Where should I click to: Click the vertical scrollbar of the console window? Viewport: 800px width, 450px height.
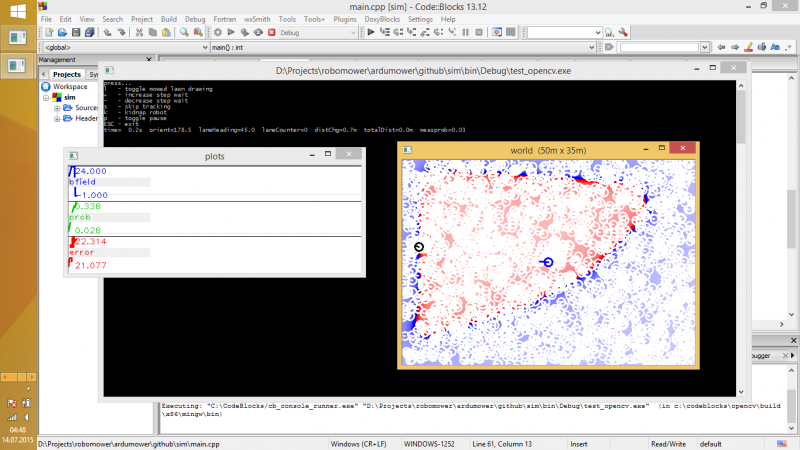tap(741, 238)
